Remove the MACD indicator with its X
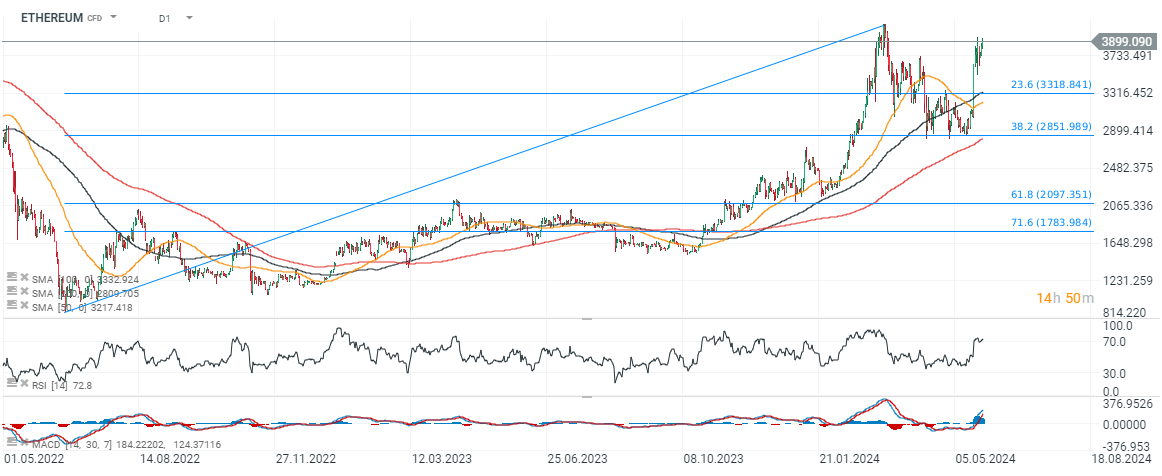Viewport: 1162px width, 476px height. click(24, 443)
